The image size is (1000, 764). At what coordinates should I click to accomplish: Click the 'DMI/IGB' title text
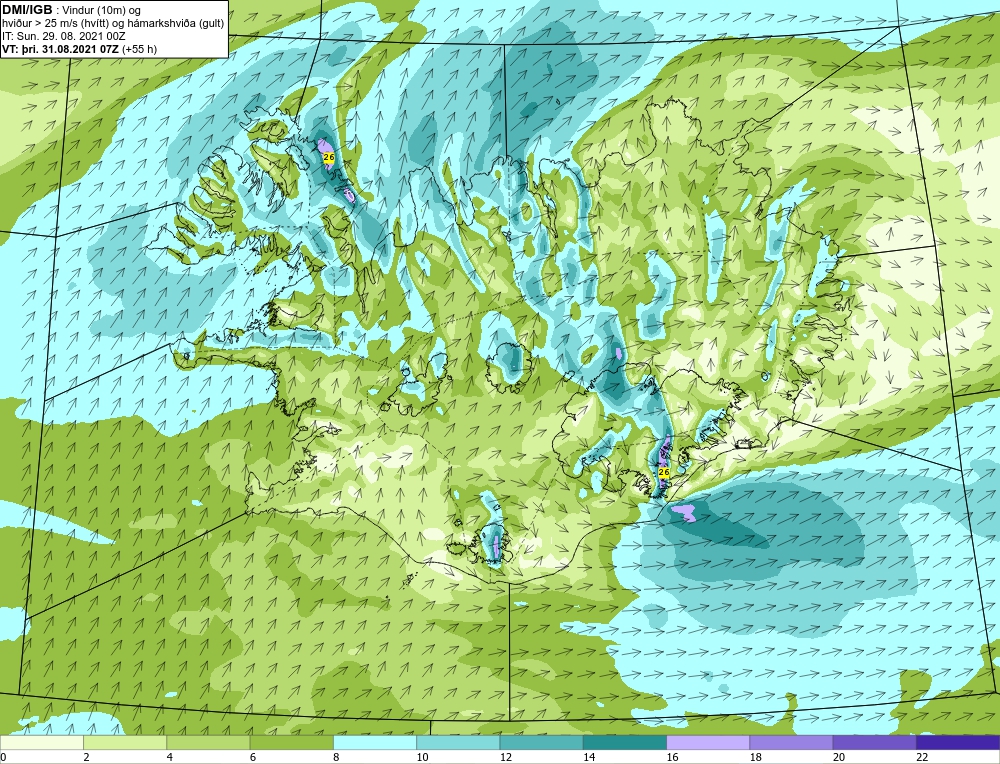tap(27, 10)
